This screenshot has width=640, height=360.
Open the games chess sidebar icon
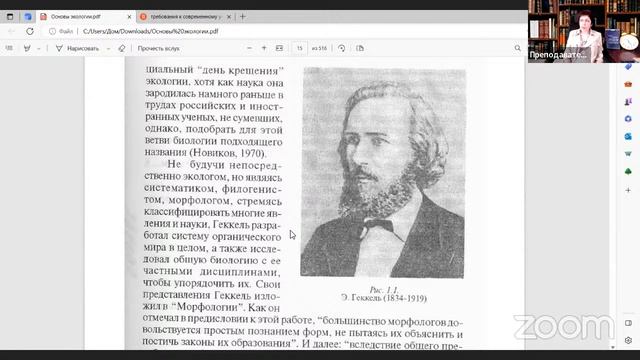click(x=628, y=102)
